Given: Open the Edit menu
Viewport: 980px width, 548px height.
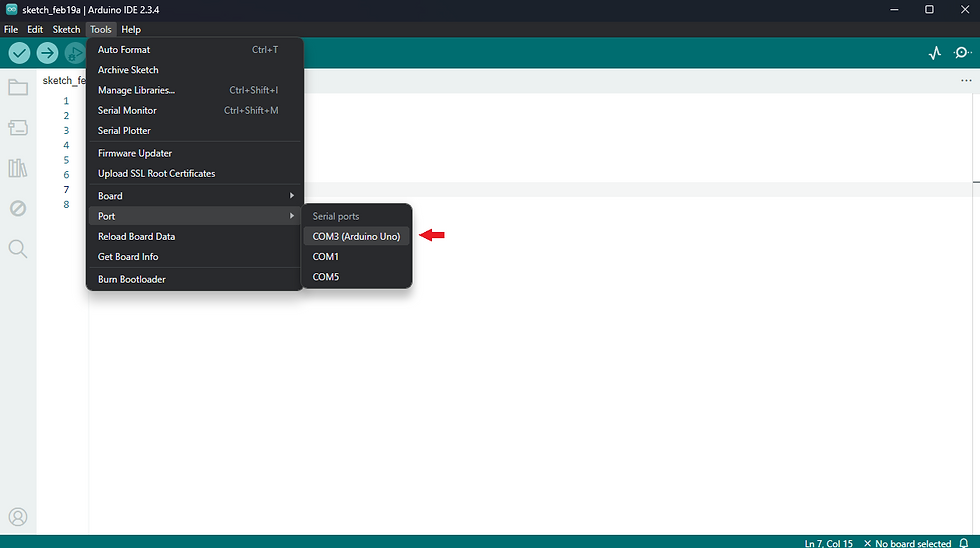Looking at the screenshot, I should point(35,29).
